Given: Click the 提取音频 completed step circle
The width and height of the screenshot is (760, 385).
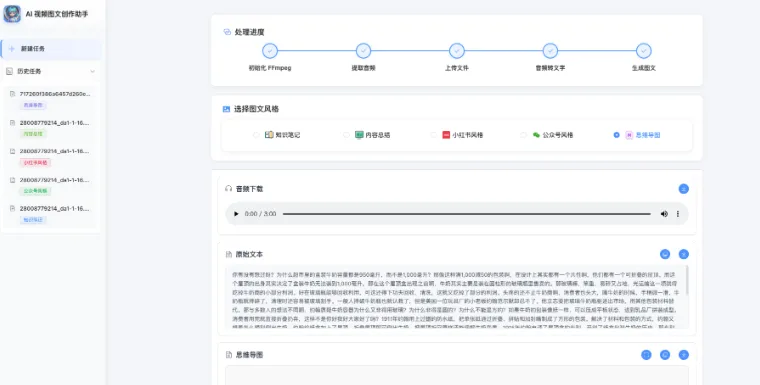Looking at the screenshot, I should (363, 51).
